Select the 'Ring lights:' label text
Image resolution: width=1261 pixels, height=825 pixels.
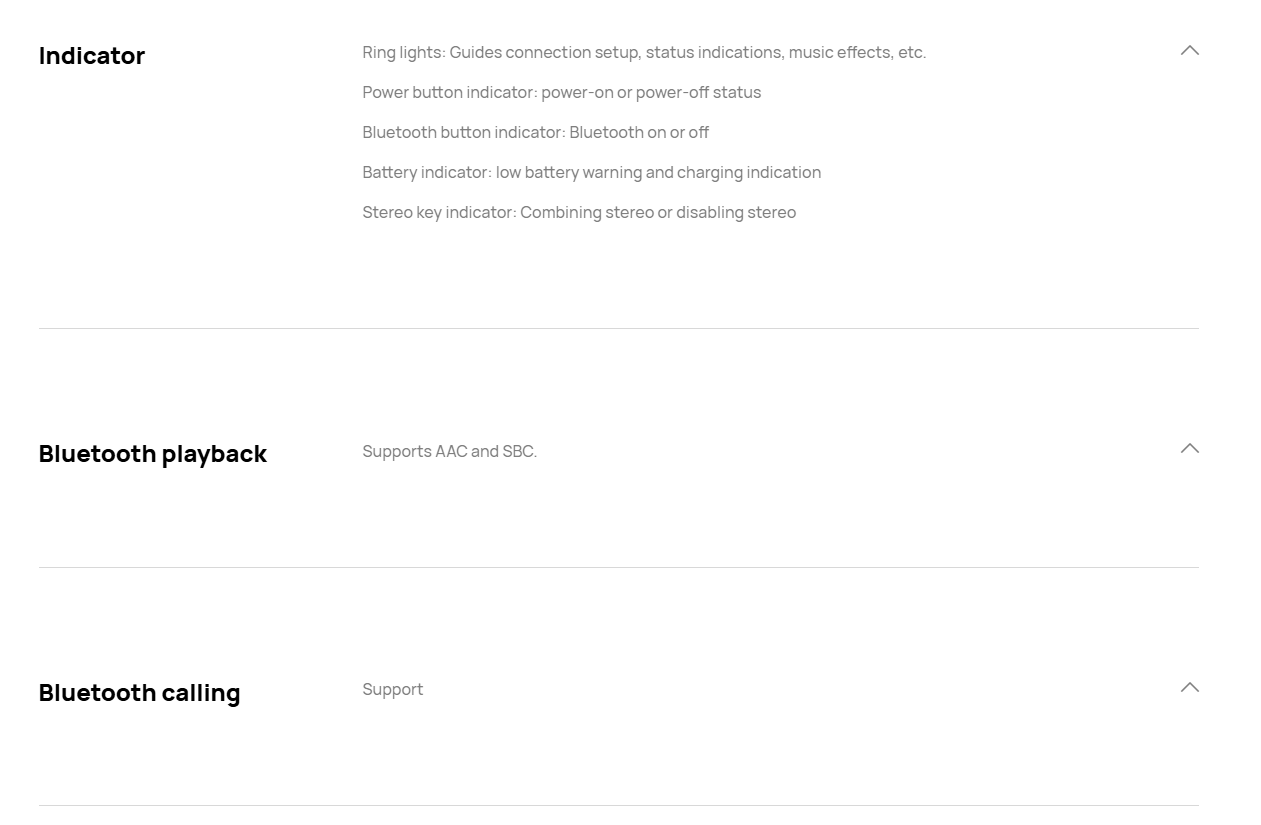click(404, 52)
